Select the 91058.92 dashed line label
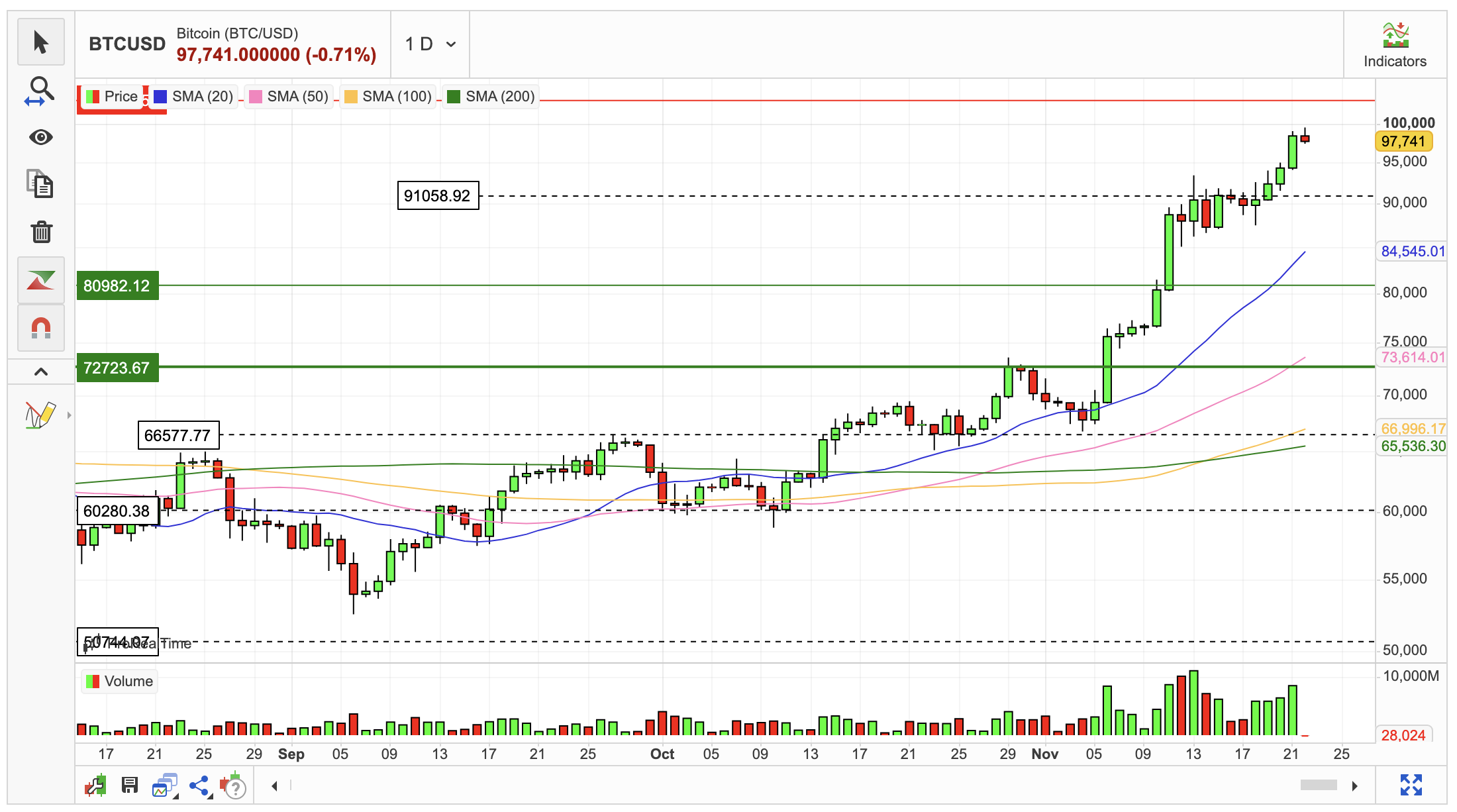Viewport: 1457px width, 812px height. [x=438, y=195]
